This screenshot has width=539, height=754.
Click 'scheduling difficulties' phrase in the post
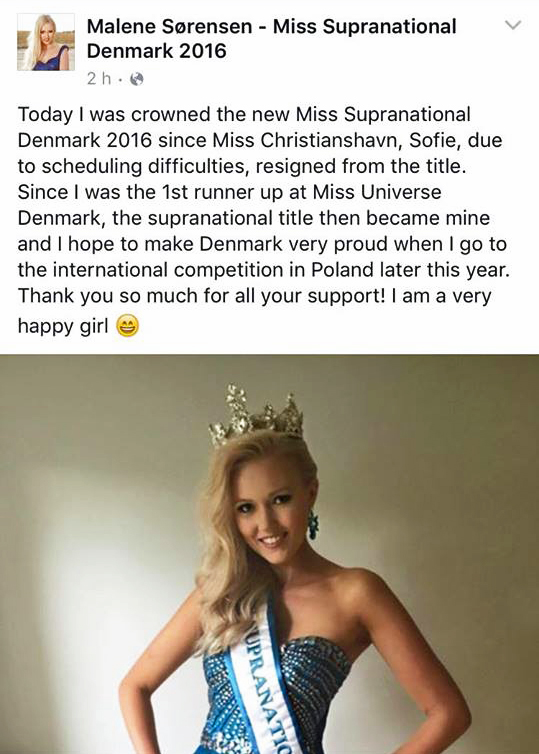coord(146,166)
